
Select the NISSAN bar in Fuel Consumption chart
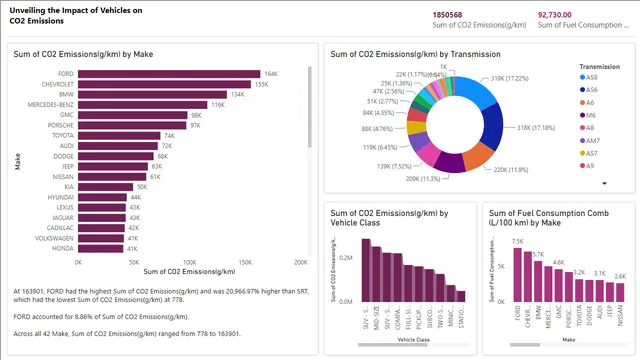pos(620,292)
